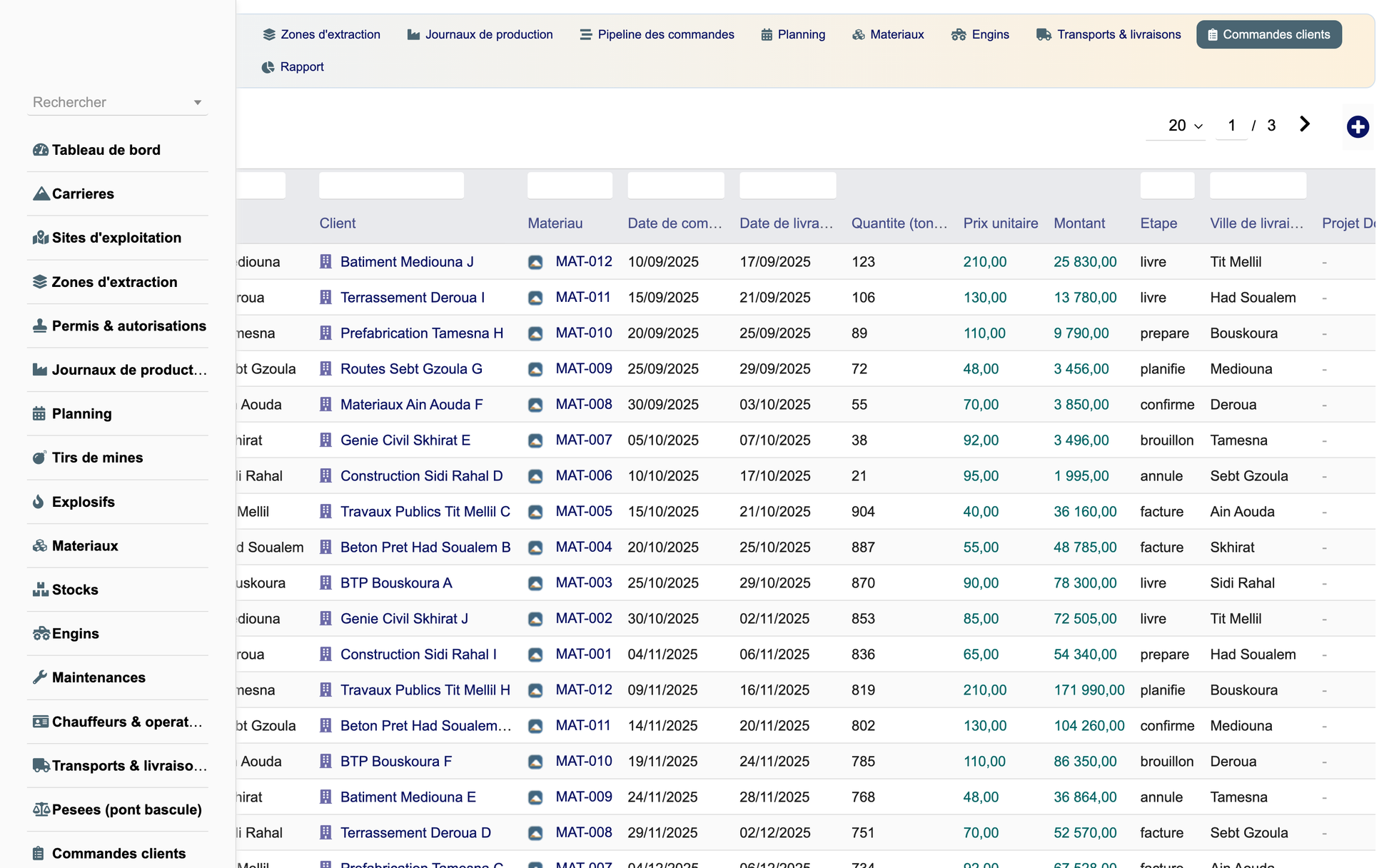The image size is (1389, 868).
Task: Go to next page with arrow
Action: pyautogui.click(x=1305, y=124)
